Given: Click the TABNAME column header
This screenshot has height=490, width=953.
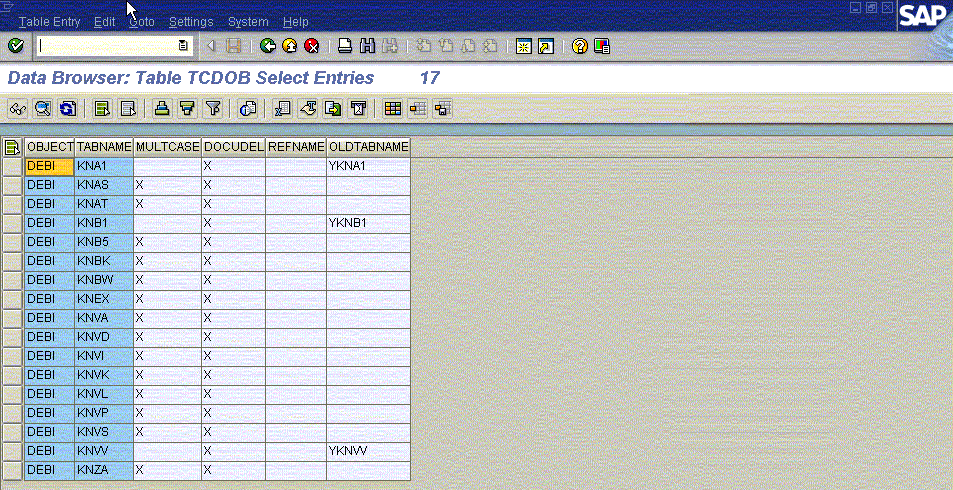Looking at the screenshot, I should pos(104,147).
